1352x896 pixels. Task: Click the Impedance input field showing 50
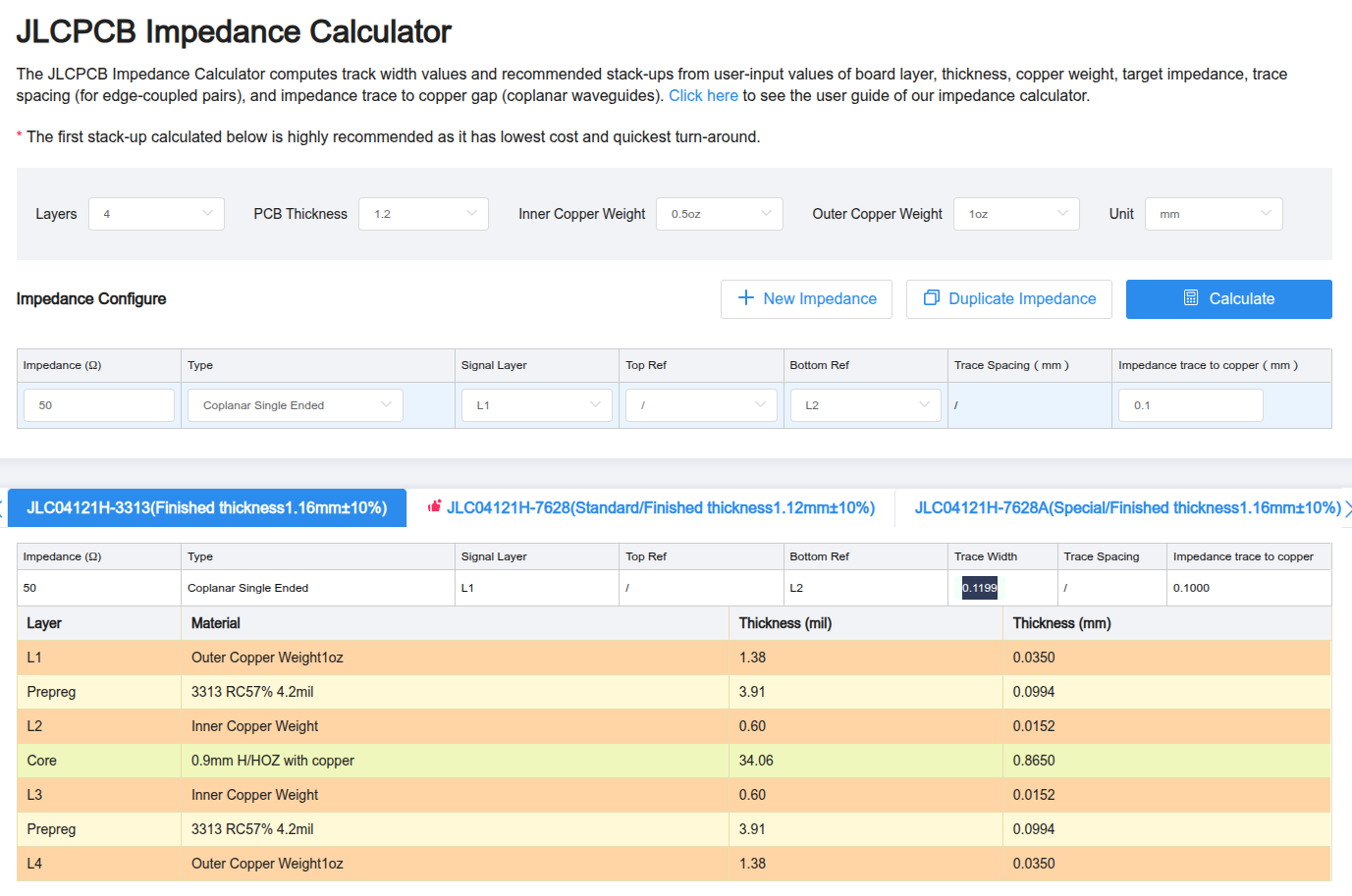click(x=99, y=405)
